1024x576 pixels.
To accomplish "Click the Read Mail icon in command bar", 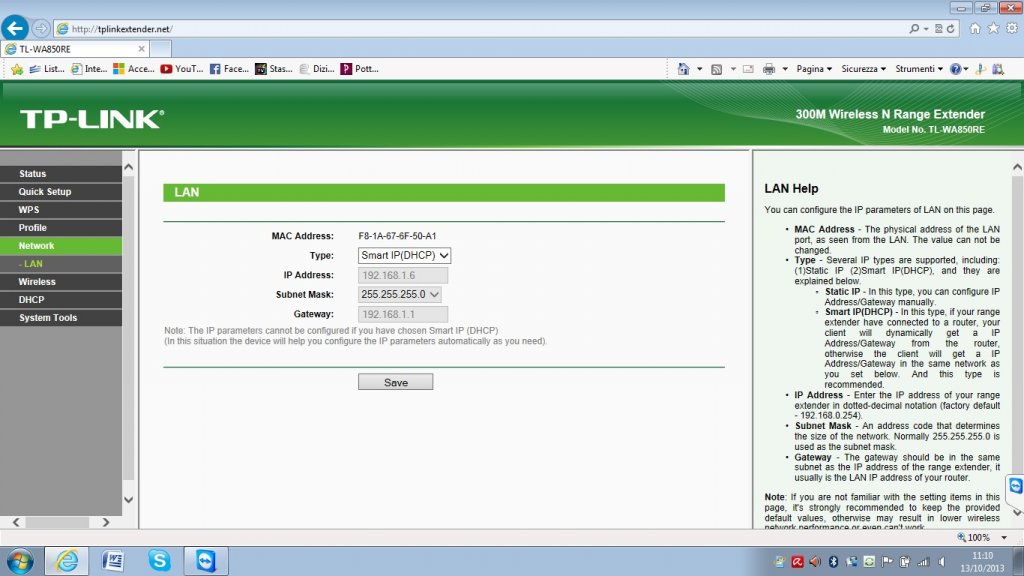I will (x=748, y=69).
